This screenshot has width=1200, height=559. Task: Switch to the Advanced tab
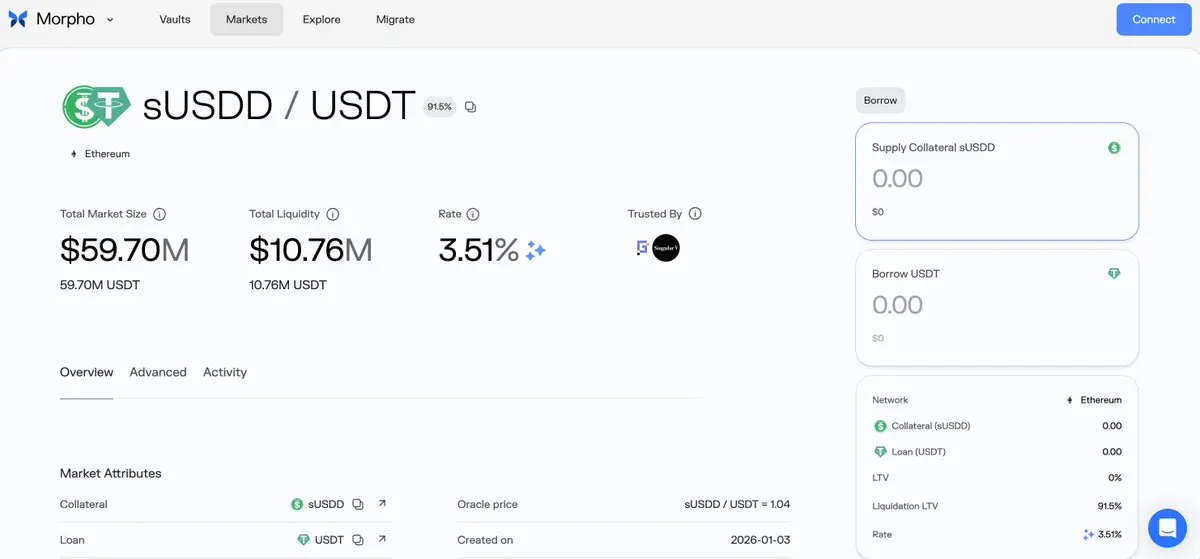tap(158, 372)
